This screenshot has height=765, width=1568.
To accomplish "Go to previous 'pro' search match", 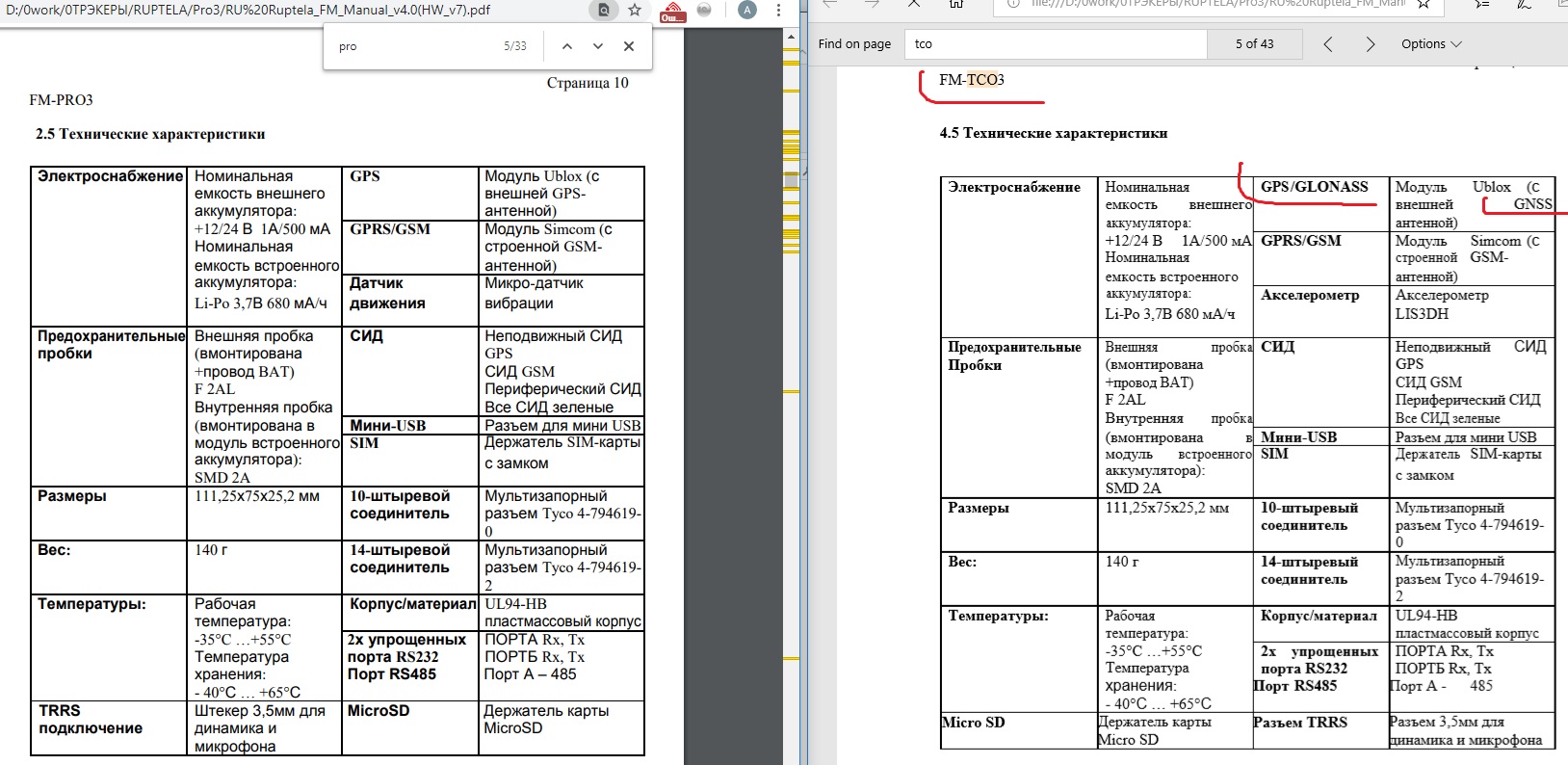I will [567, 46].
